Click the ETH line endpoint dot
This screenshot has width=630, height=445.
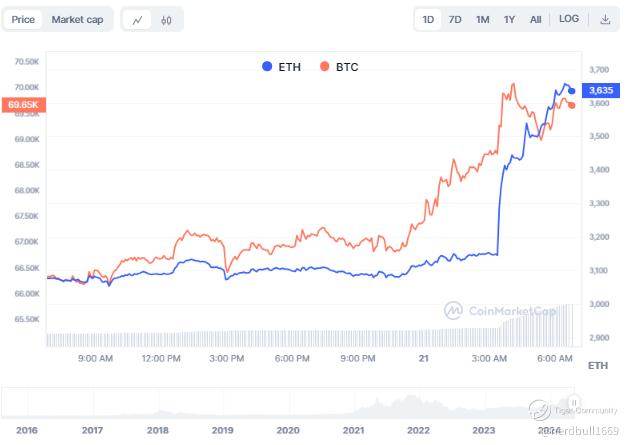click(x=571, y=91)
